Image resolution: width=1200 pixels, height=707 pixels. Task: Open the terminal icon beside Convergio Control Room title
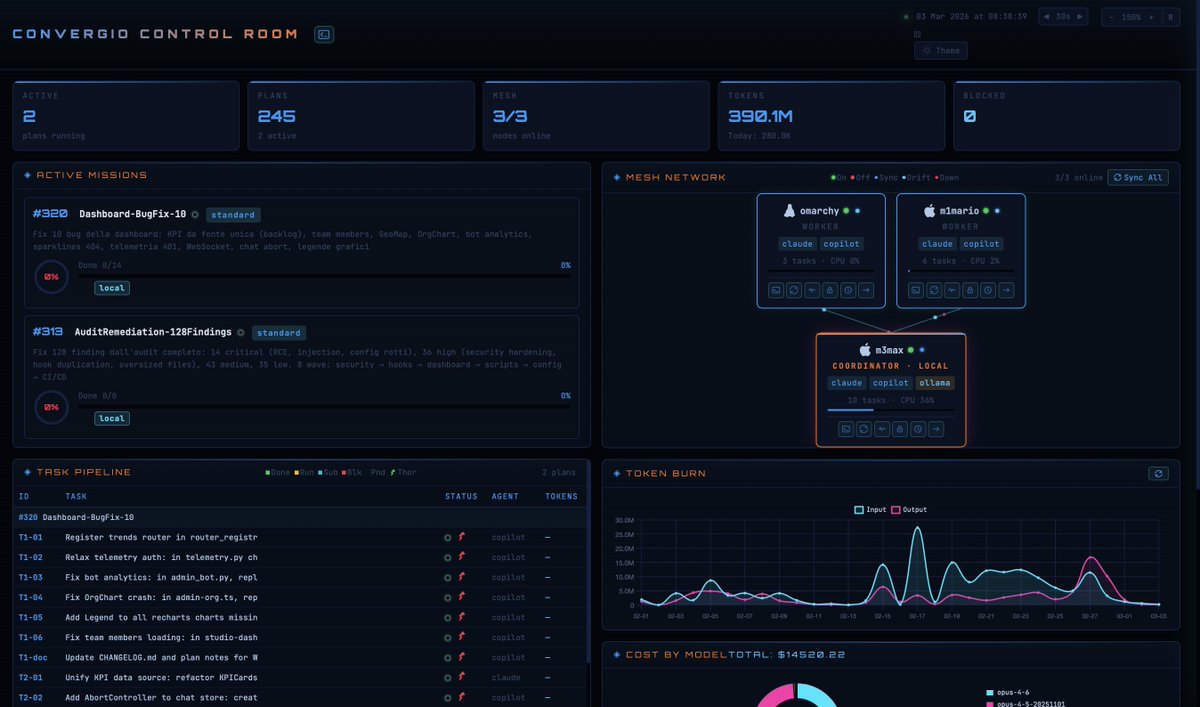[323, 34]
